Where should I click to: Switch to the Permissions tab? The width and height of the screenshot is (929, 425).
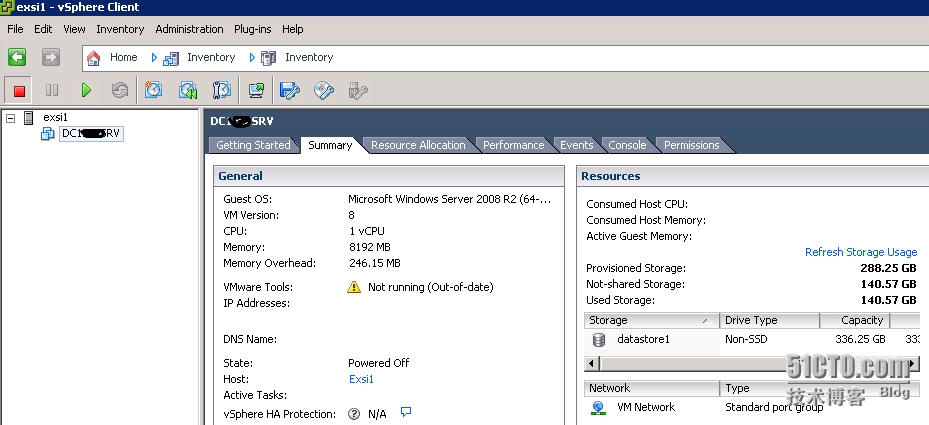[691, 145]
